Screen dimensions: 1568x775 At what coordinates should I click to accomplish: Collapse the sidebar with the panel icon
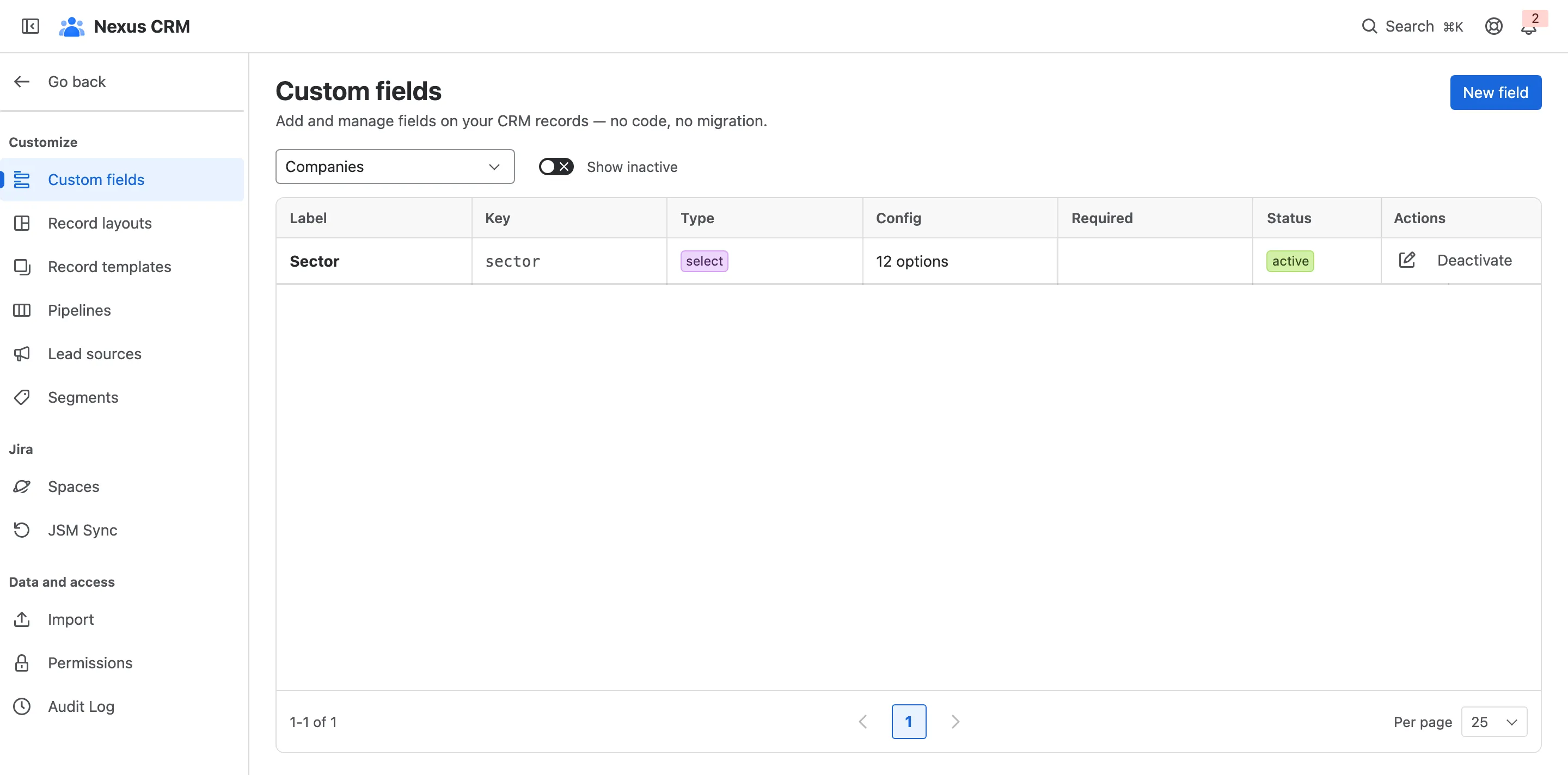[30, 26]
